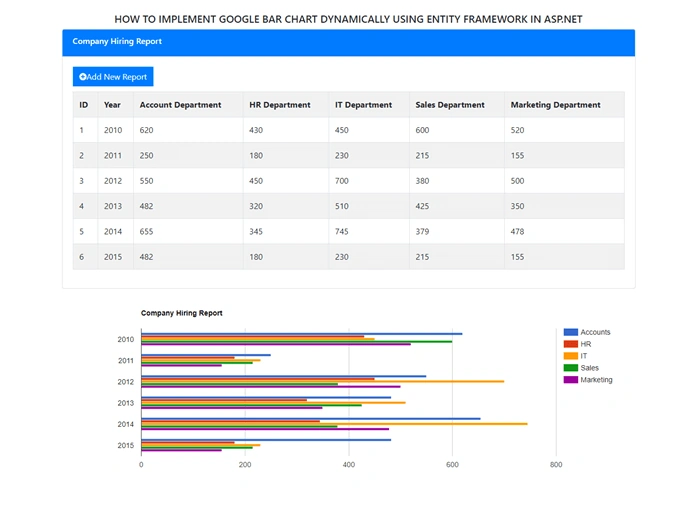The image size is (697, 508).
Task: Click the Marketing value 500 cell
Action: click(x=565, y=180)
